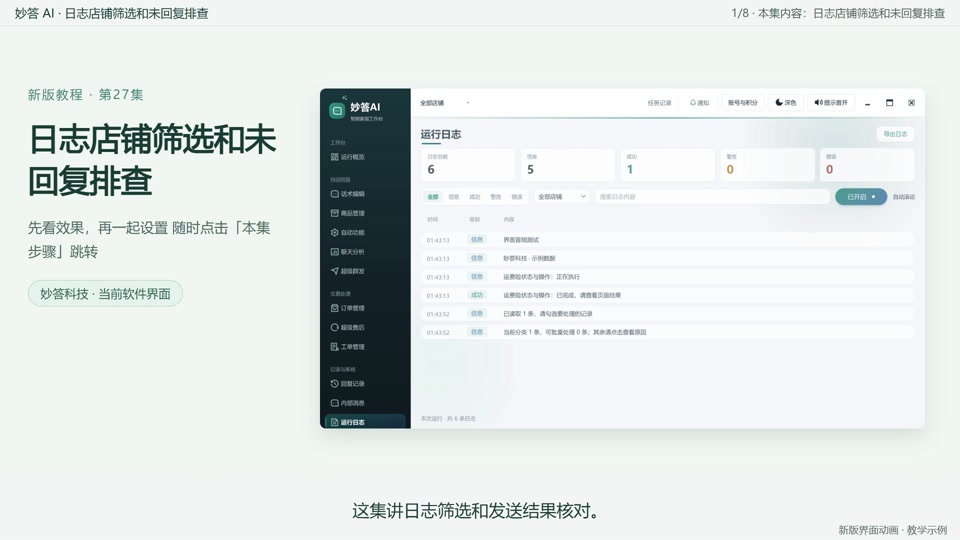Open 任务记录 in the top bar
Image resolution: width=960 pixels, height=540 pixels.
[659, 103]
